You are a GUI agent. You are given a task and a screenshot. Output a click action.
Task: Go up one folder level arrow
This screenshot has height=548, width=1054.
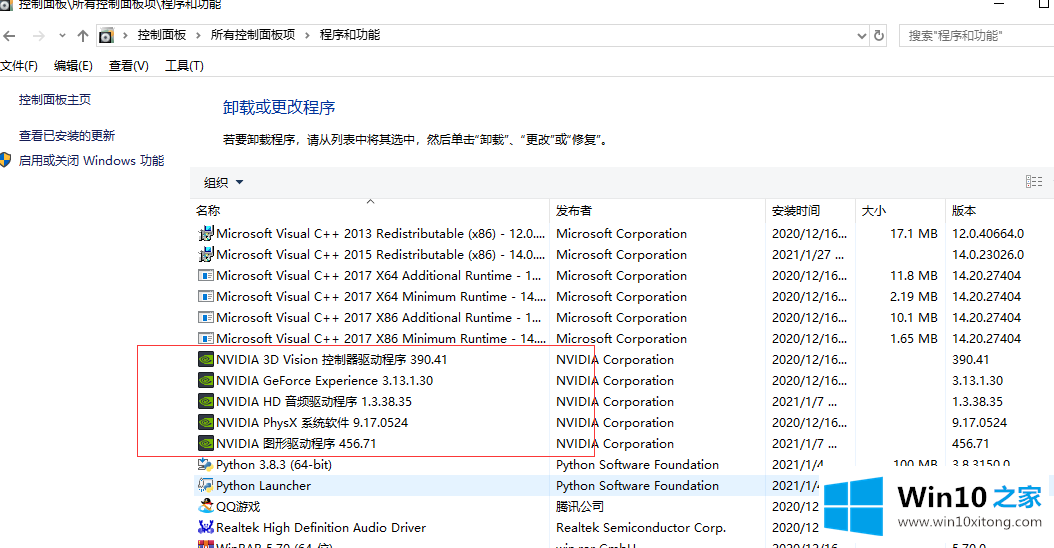(x=83, y=36)
